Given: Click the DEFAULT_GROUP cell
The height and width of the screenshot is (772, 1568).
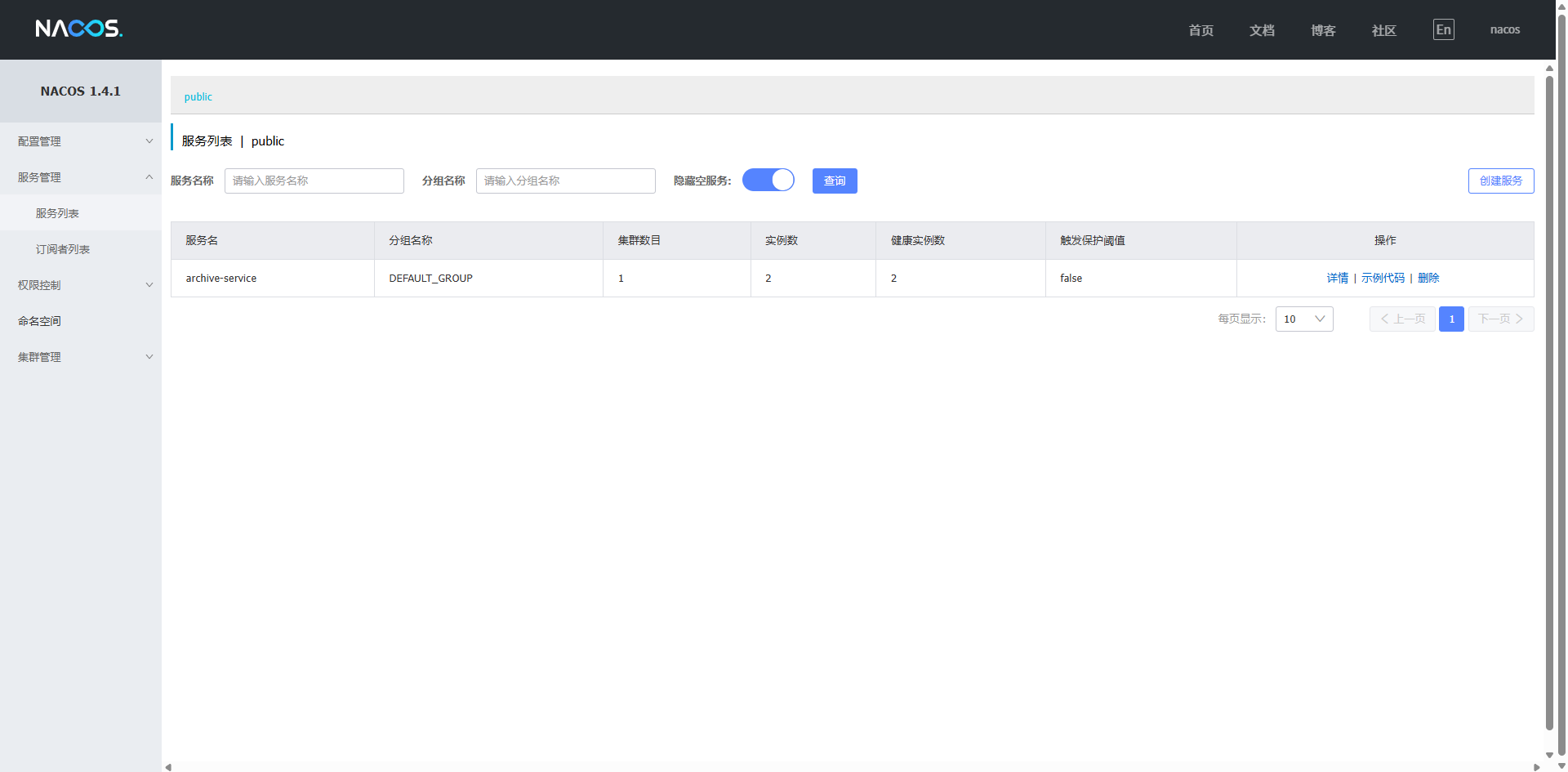Looking at the screenshot, I should [489, 279].
